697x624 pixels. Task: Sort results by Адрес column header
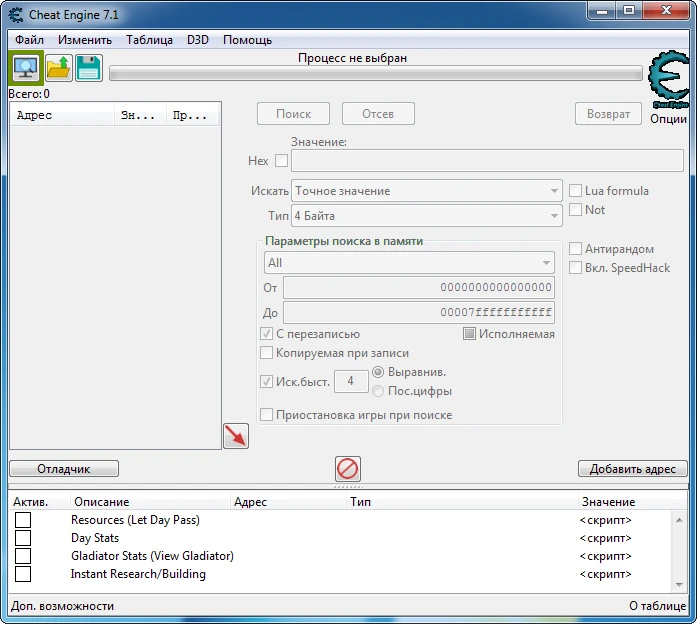62,115
